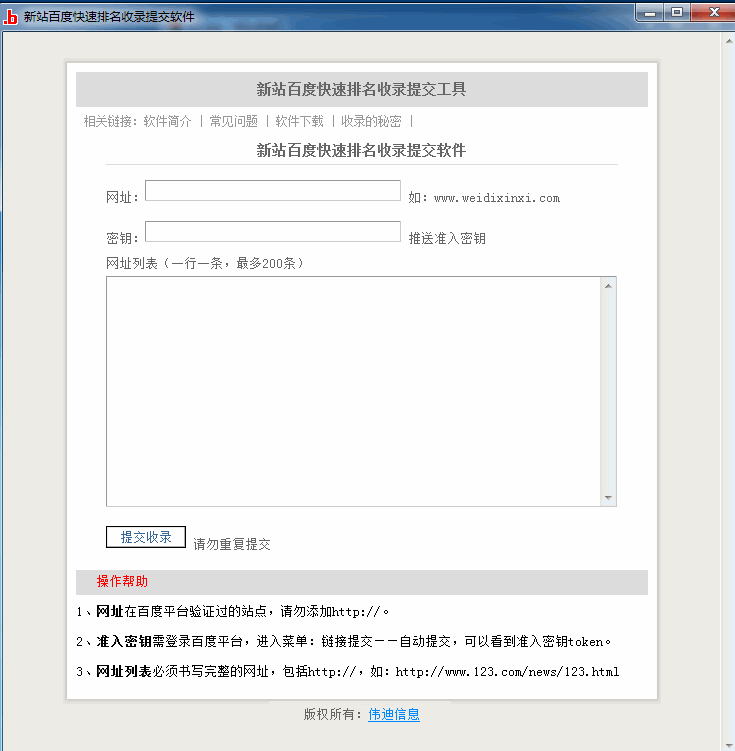Click inside the 网址列表 text area
The image size is (735, 751).
click(x=353, y=391)
